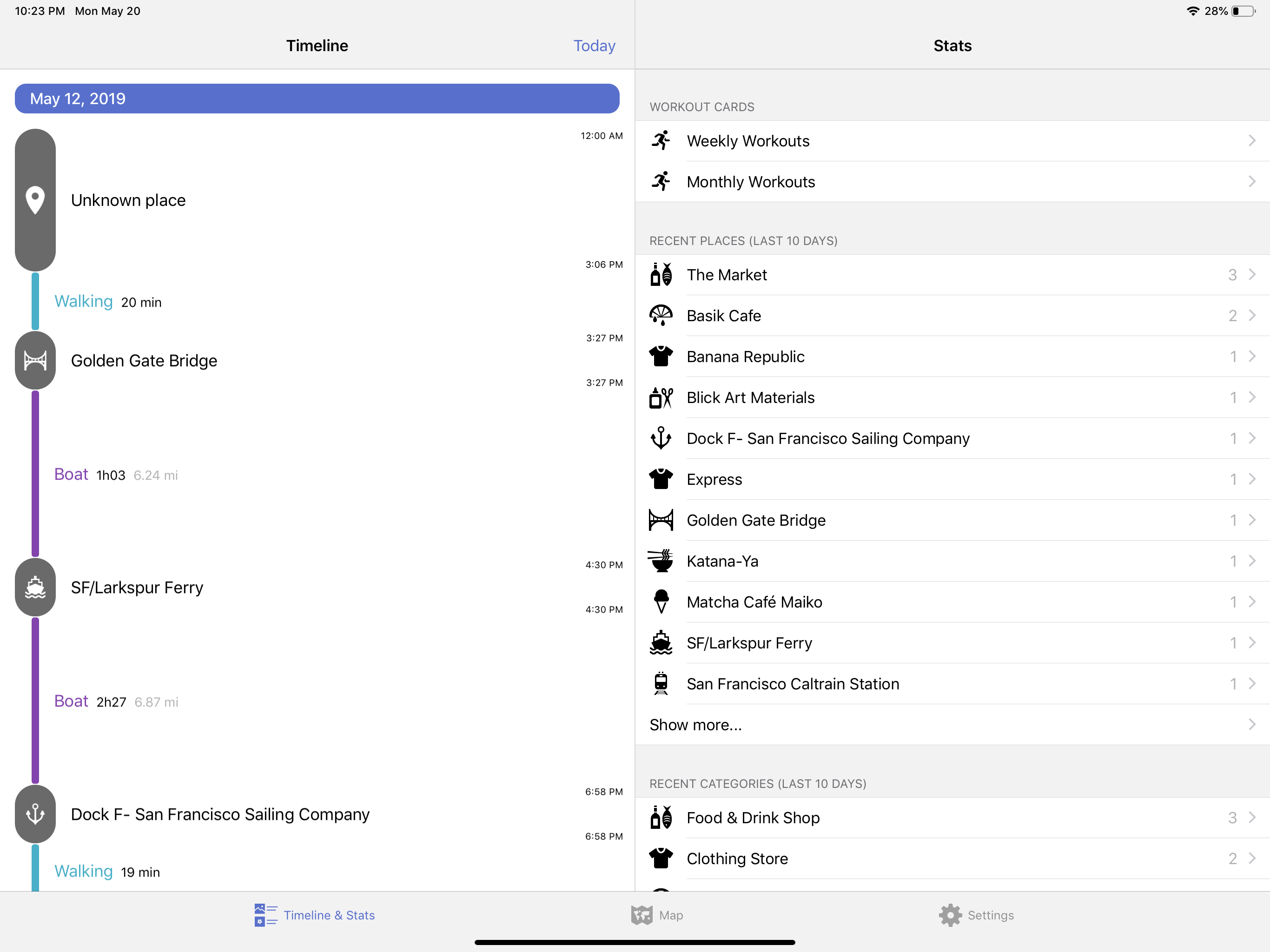
Task: Open Basik Cafe details via chevron
Action: (1252, 315)
